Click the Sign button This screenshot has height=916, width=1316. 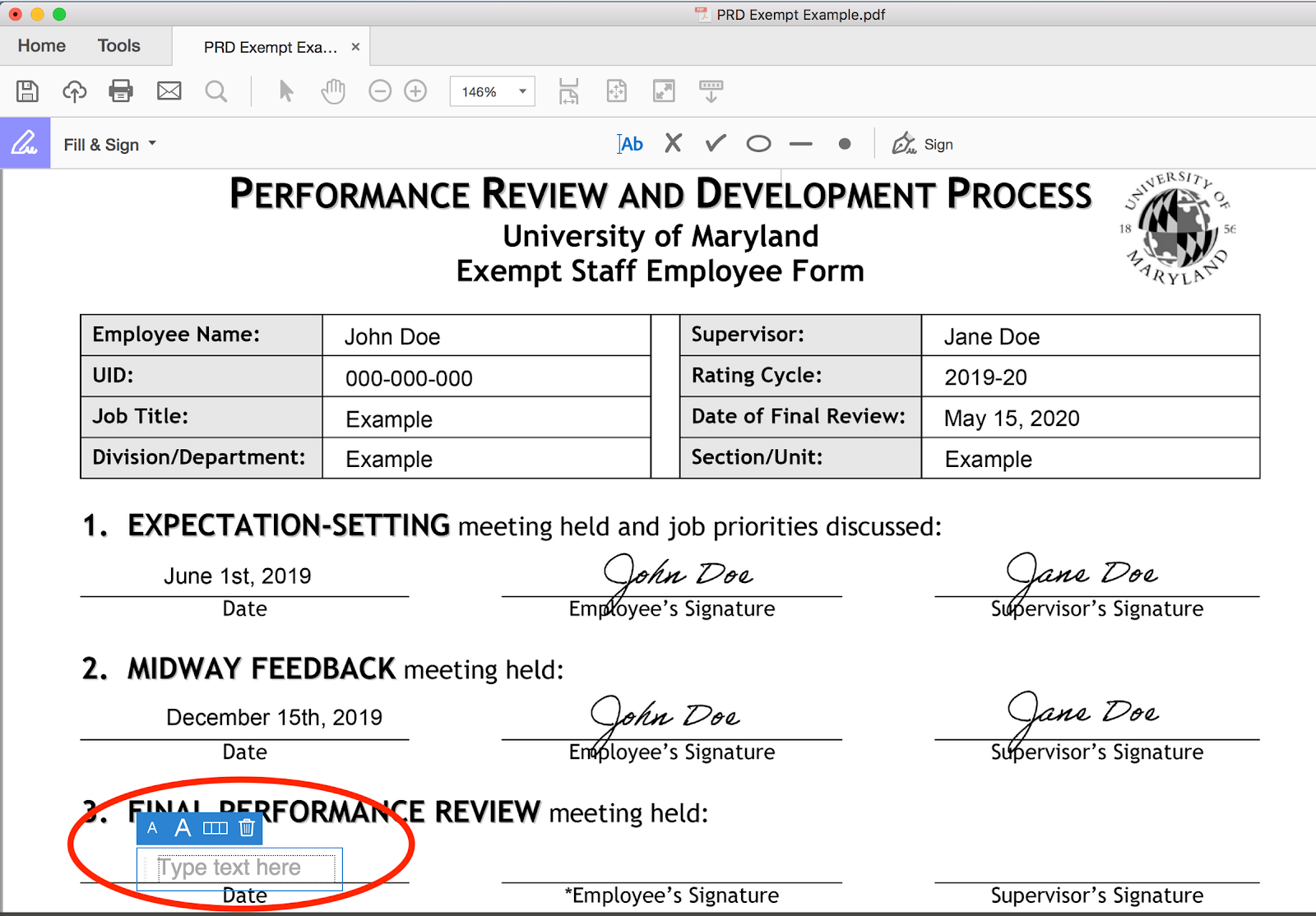pyautogui.click(x=923, y=144)
